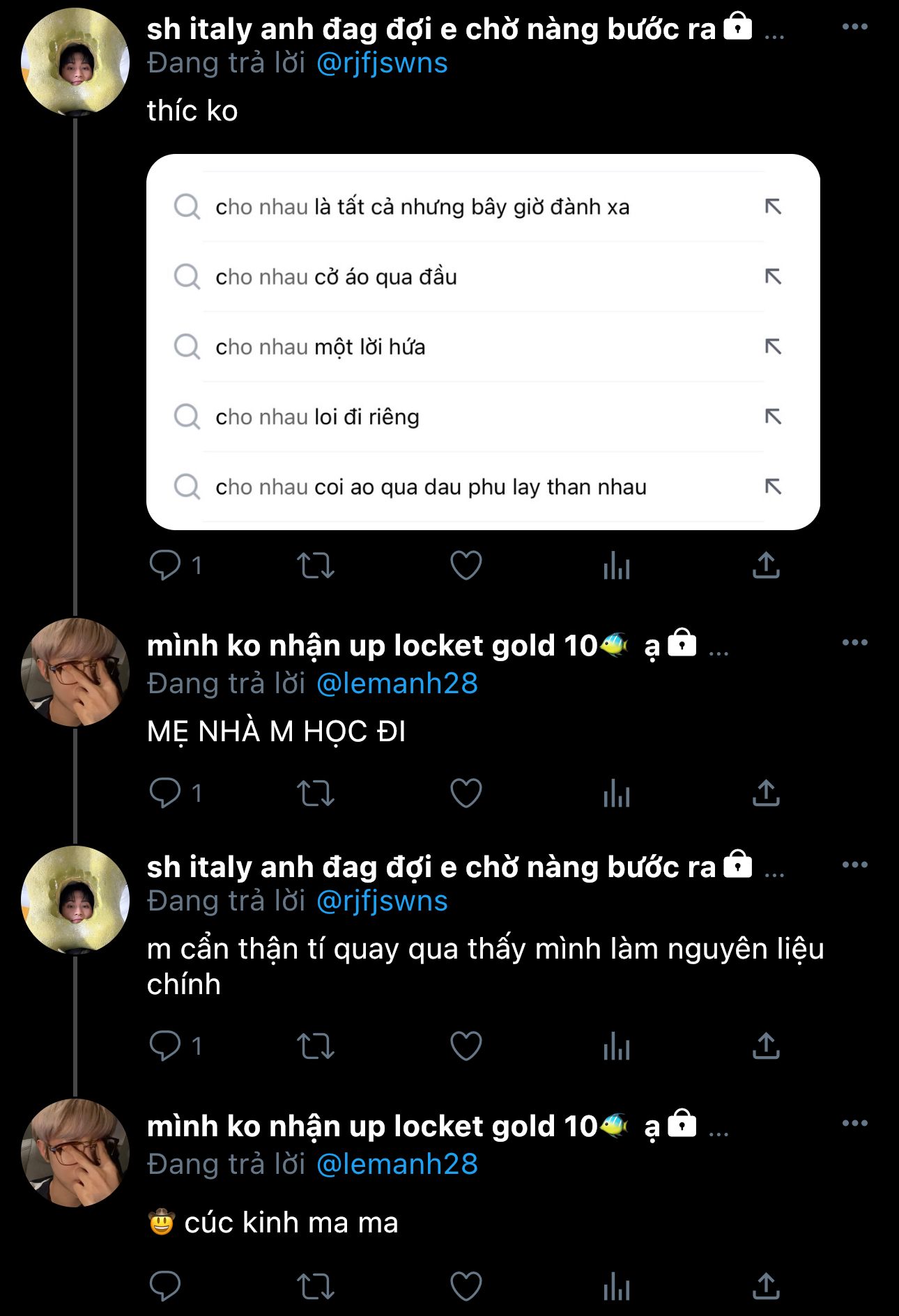Open the @rjfjswns mention in first tweet
This screenshot has height=1316, width=899.
[x=382, y=63]
